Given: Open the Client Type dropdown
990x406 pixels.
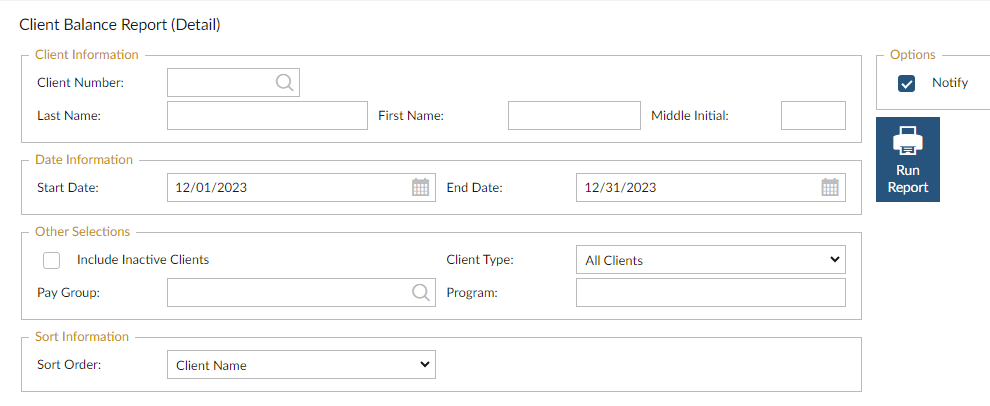Looking at the screenshot, I should [x=710, y=260].
